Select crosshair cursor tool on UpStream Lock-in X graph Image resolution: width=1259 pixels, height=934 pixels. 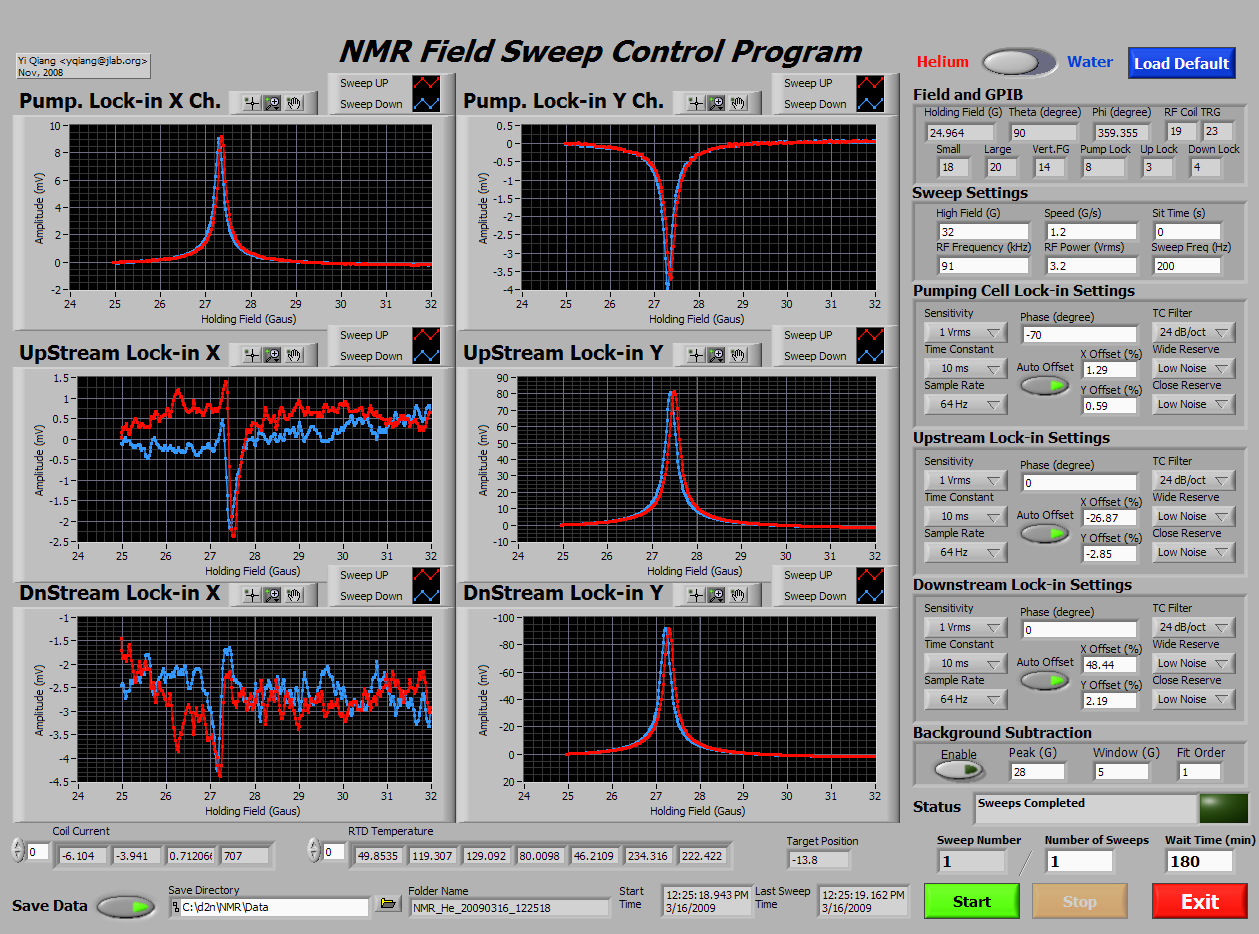251,355
